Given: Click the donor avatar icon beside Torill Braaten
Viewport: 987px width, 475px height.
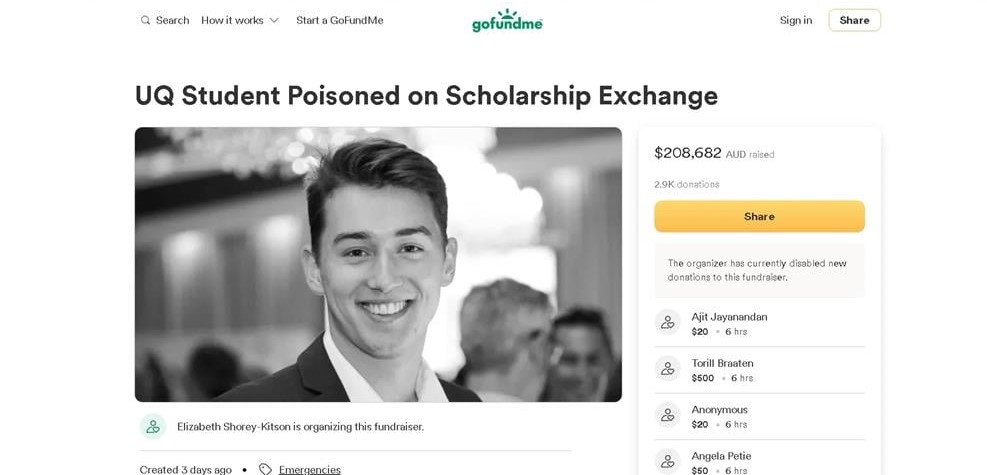Looking at the screenshot, I should 667,369.
